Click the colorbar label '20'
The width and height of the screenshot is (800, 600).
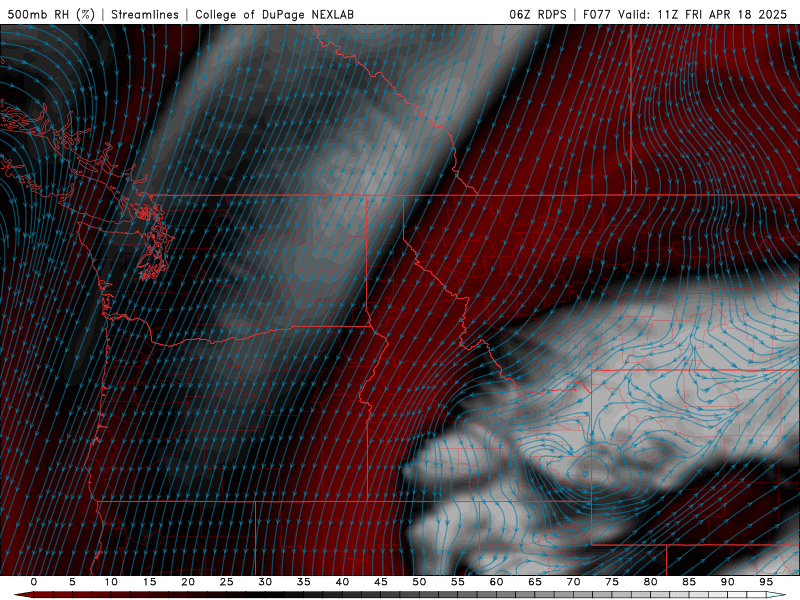pyautogui.click(x=188, y=582)
